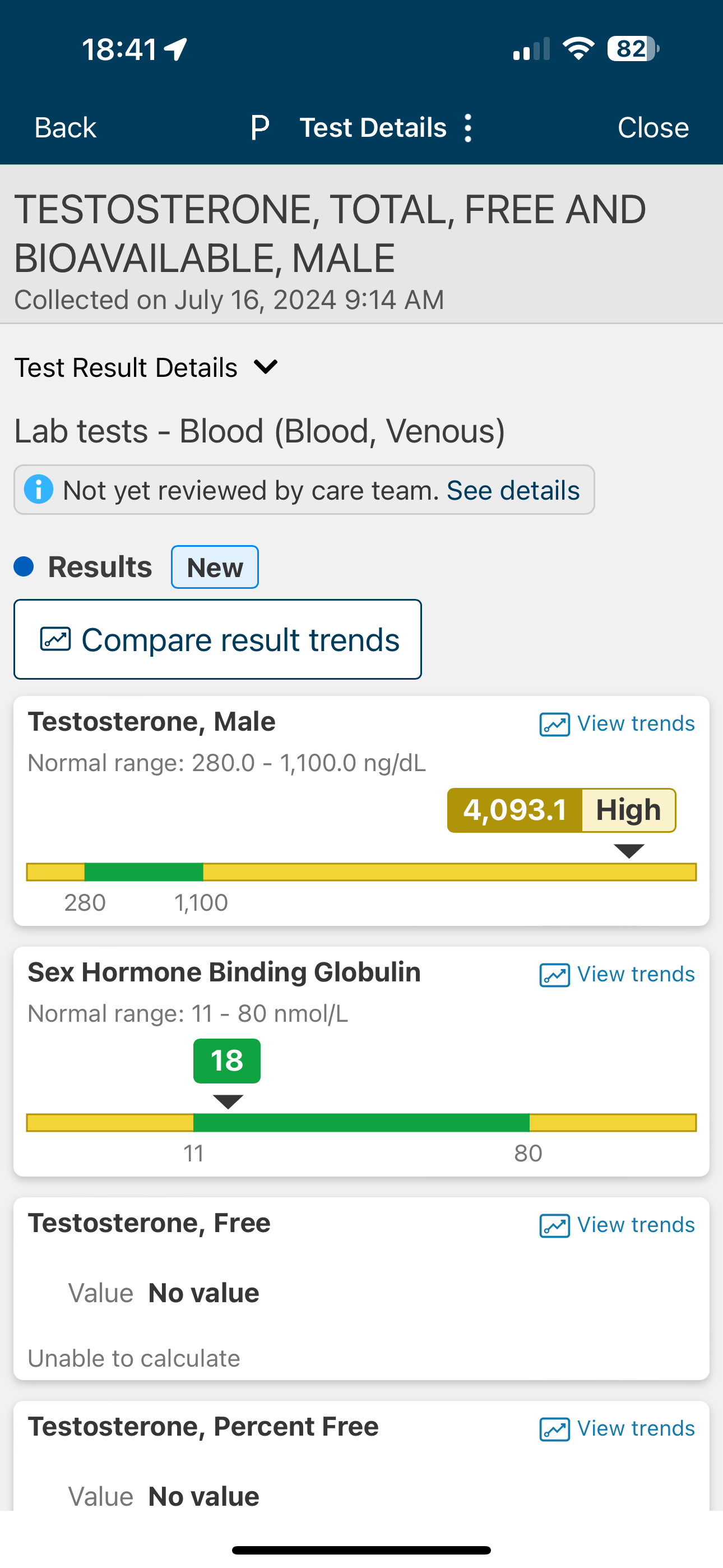This screenshot has height=1568, width=723.
Task: Tap the blue info icon in review notice
Action: click(x=38, y=490)
